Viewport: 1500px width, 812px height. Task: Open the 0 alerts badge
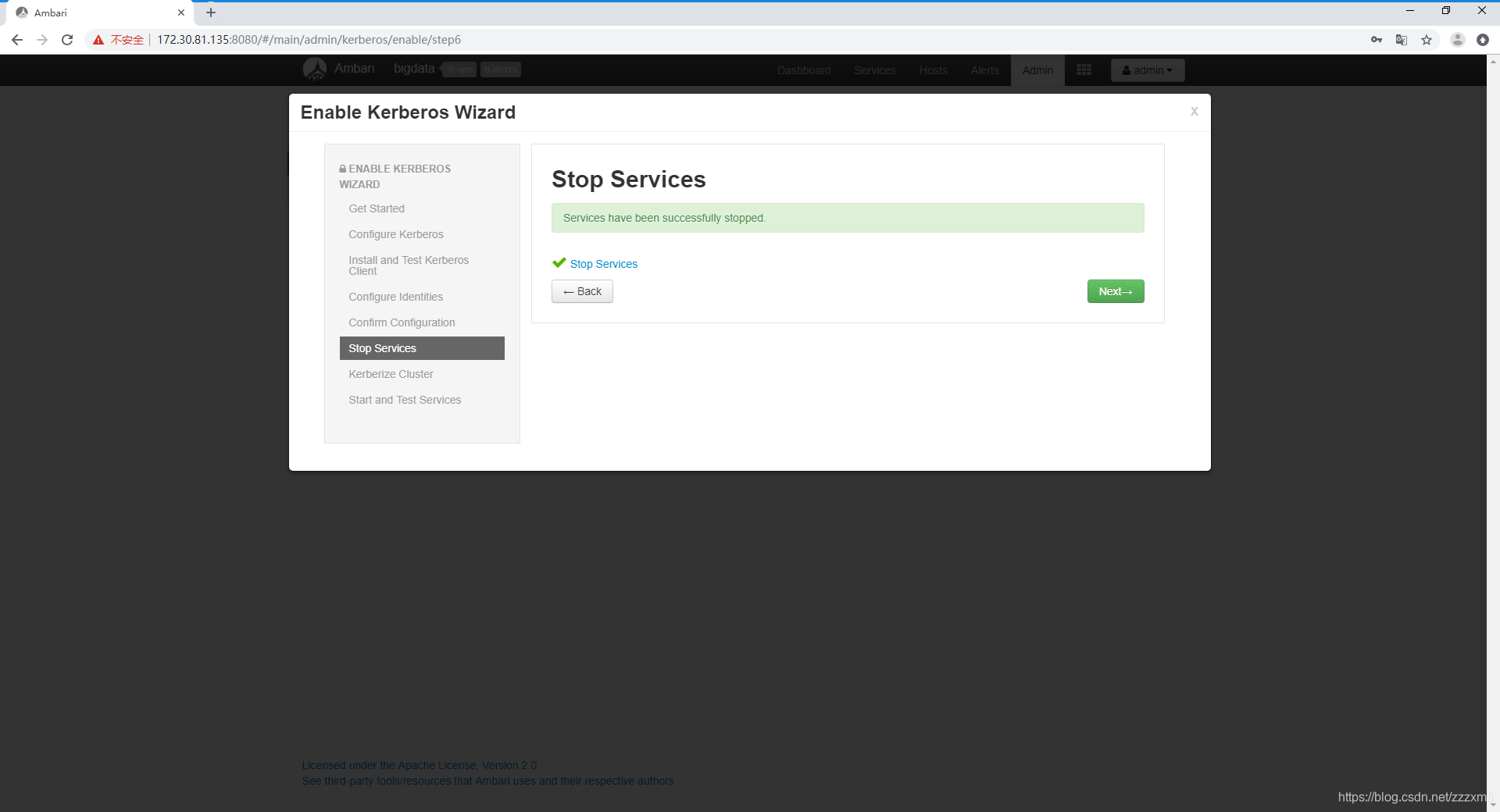[501, 69]
